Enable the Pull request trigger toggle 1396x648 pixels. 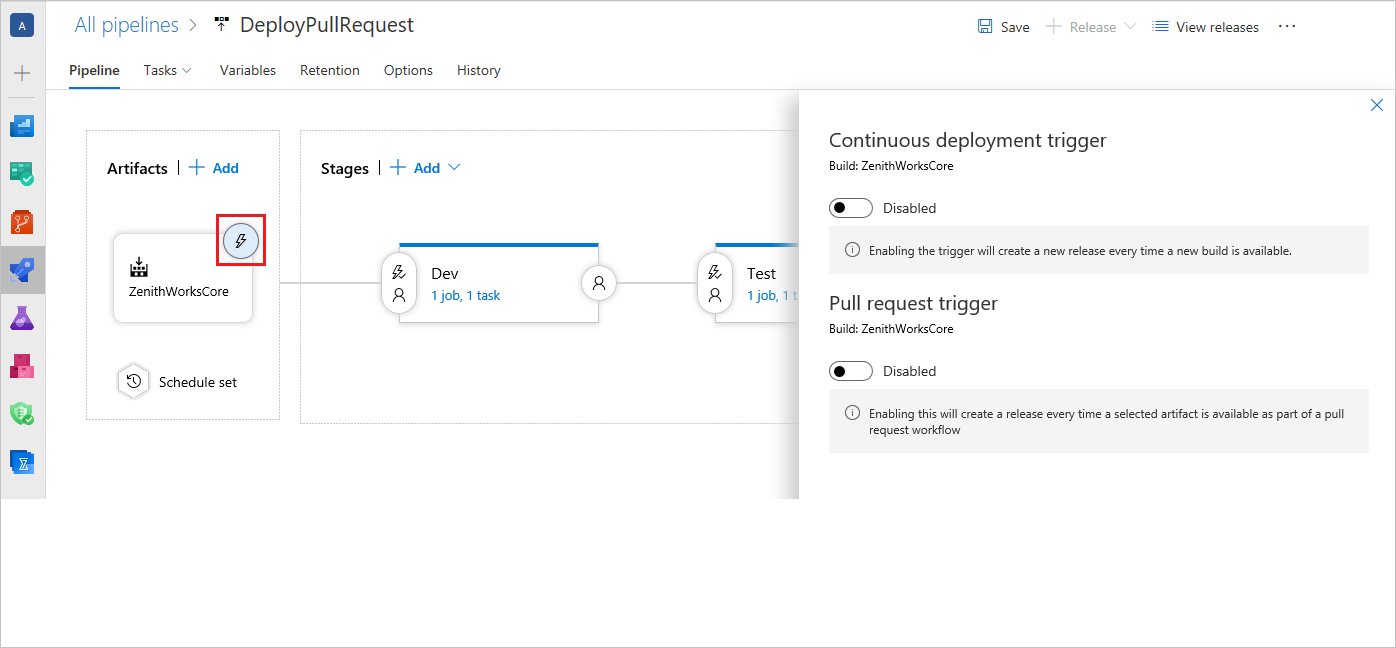coord(850,371)
